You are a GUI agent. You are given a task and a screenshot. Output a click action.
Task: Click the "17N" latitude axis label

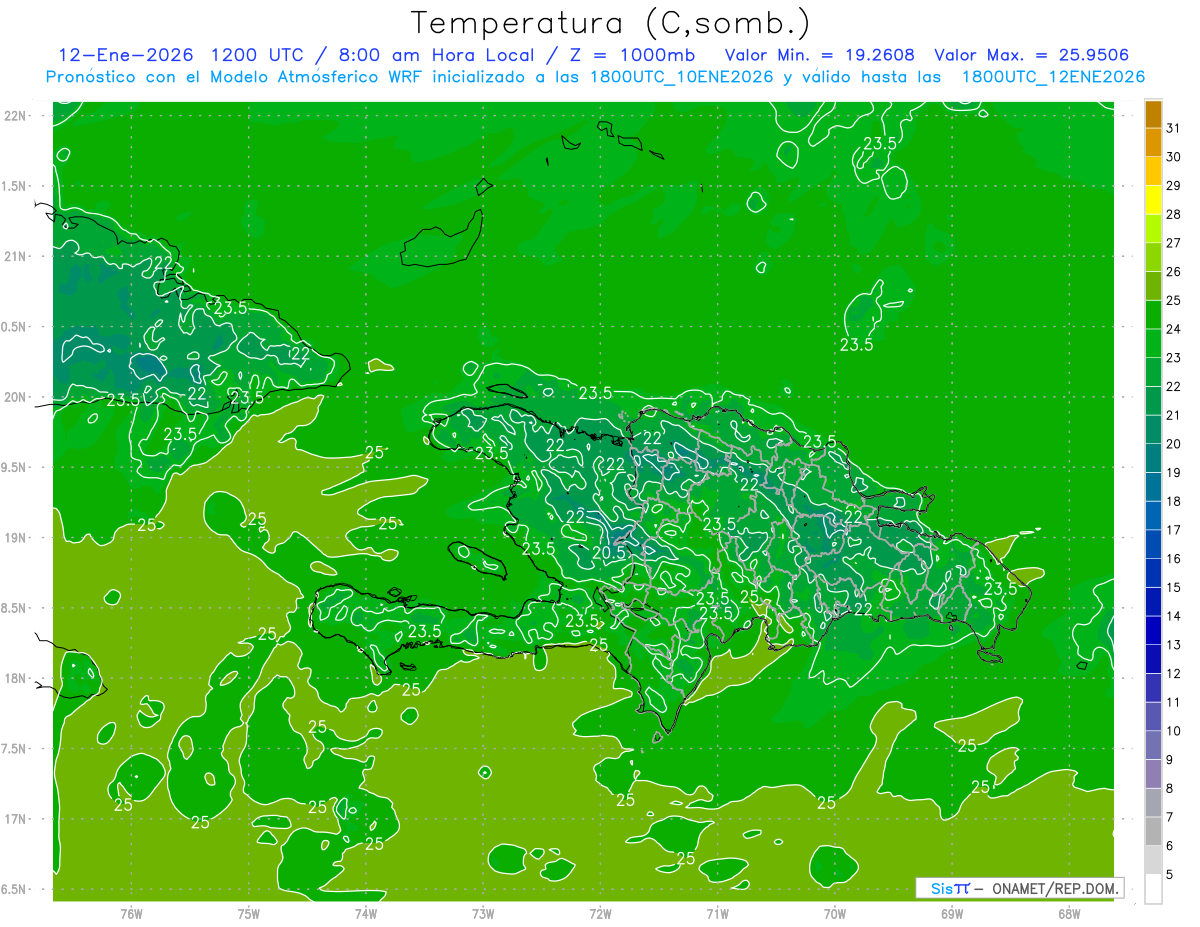coord(17,819)
